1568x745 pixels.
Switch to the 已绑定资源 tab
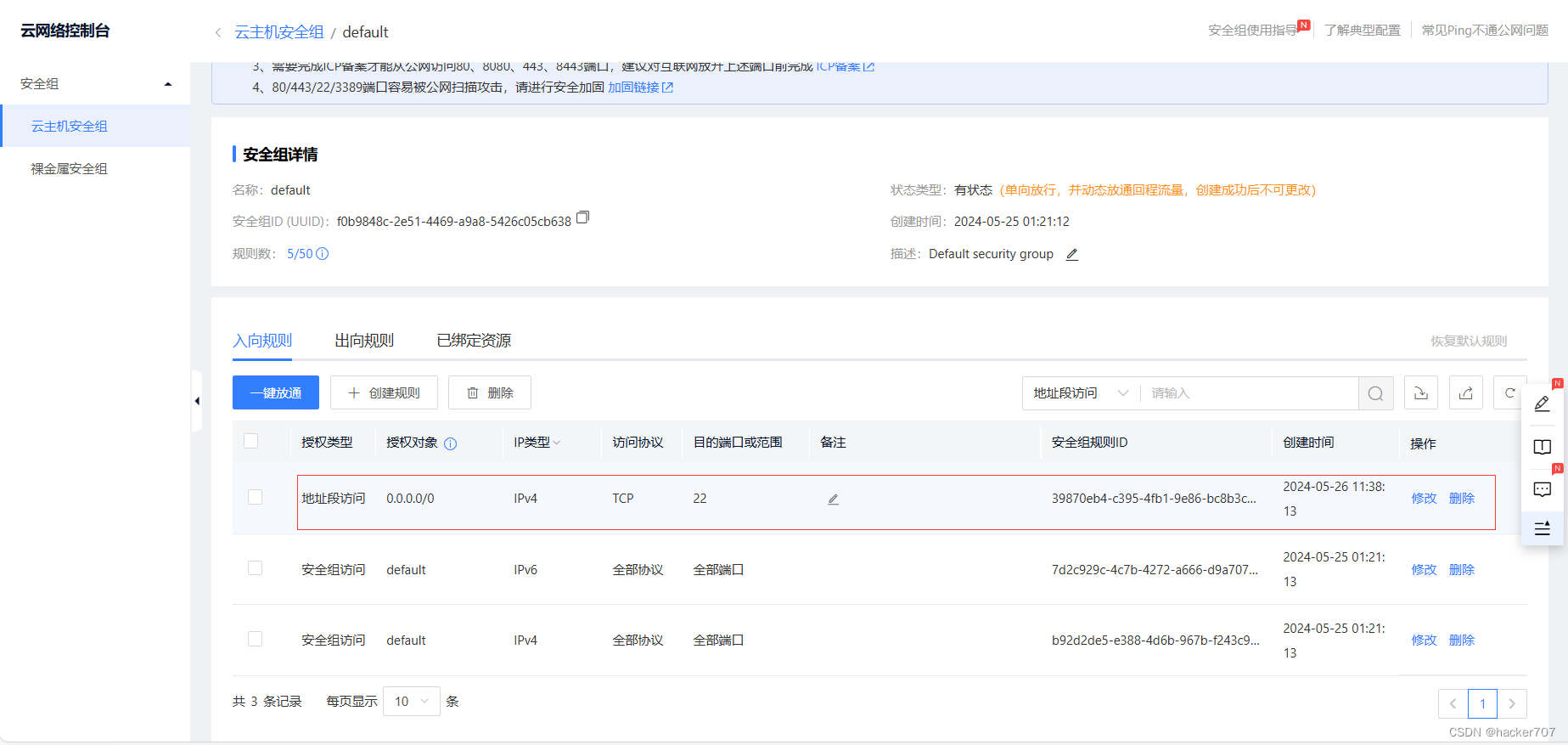point(474,341)
